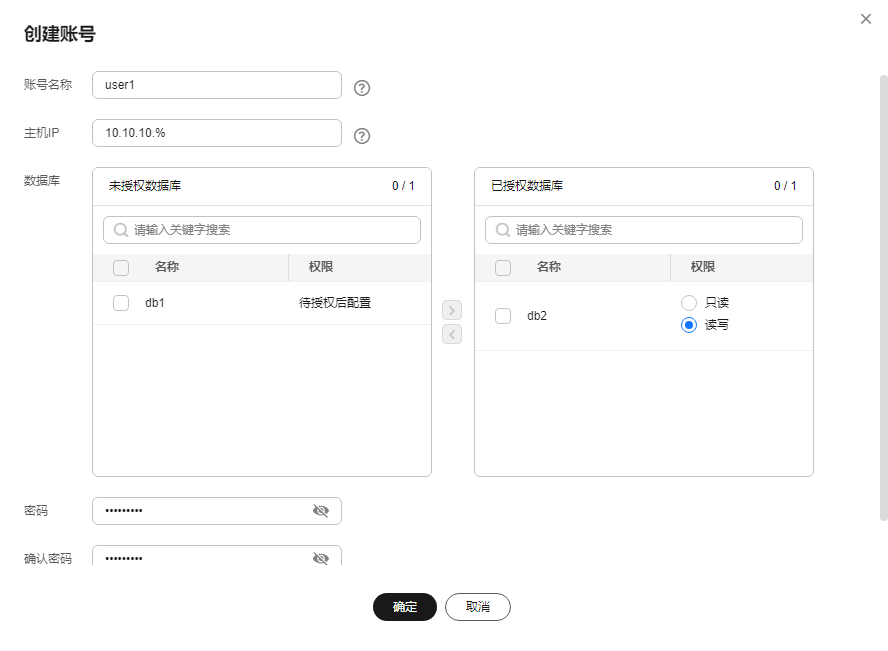
Task: Click the 确定 button
Action: pos(405,607)
